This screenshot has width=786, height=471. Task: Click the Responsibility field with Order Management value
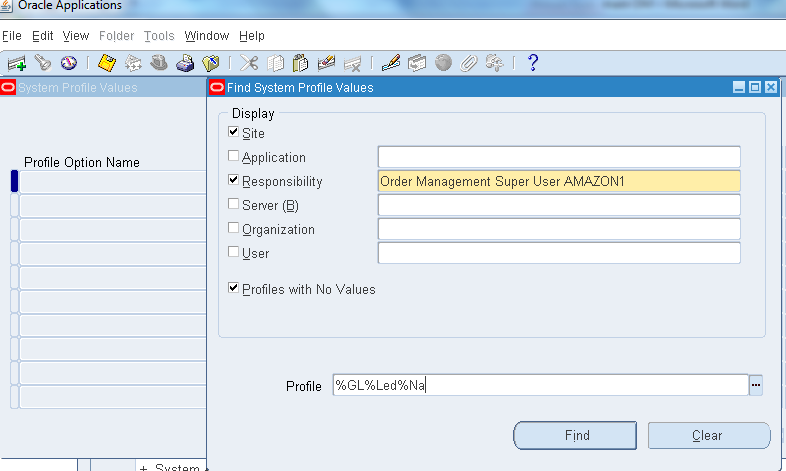coord(559,181)
